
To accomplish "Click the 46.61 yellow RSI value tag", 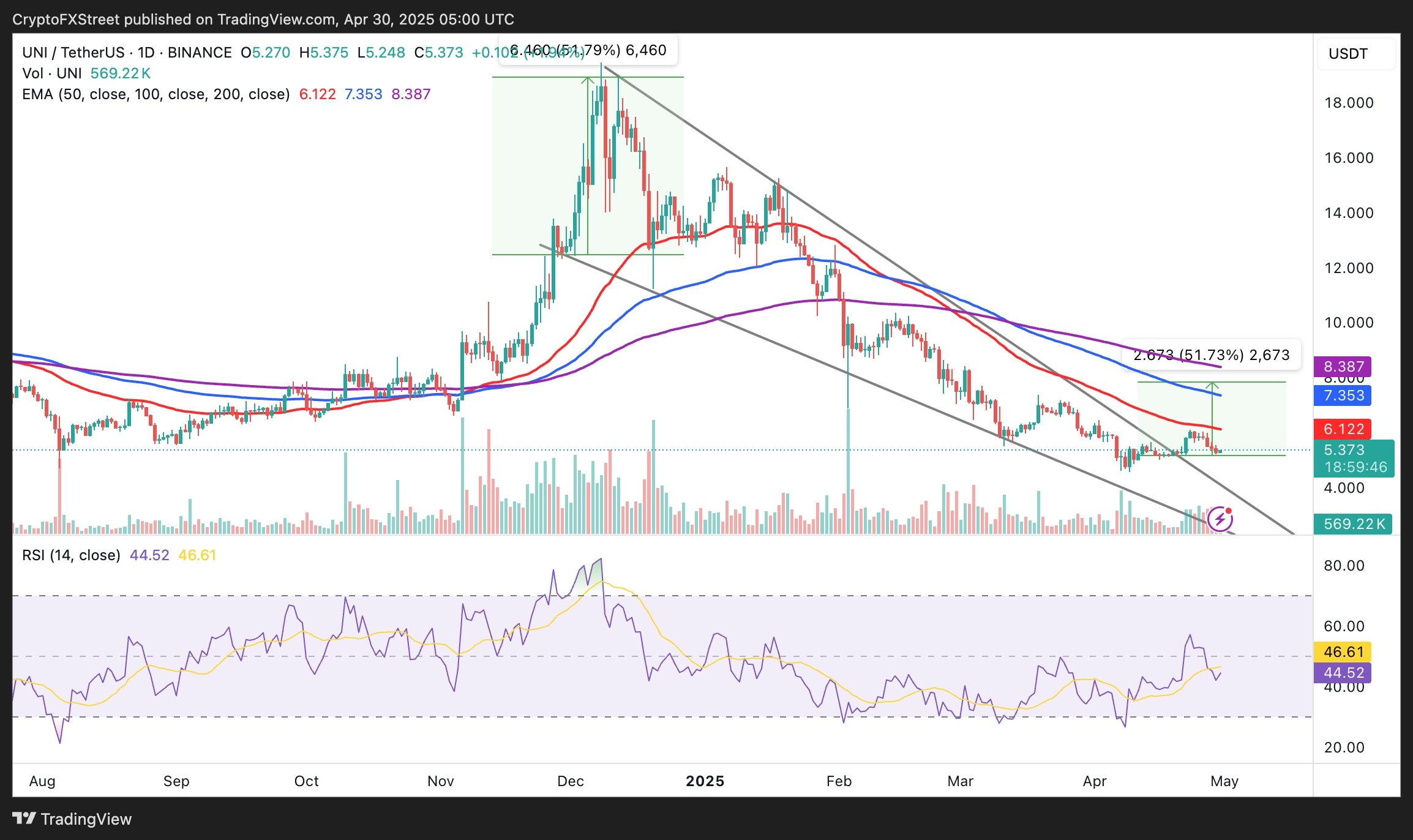I will [x=1343, y=652].
